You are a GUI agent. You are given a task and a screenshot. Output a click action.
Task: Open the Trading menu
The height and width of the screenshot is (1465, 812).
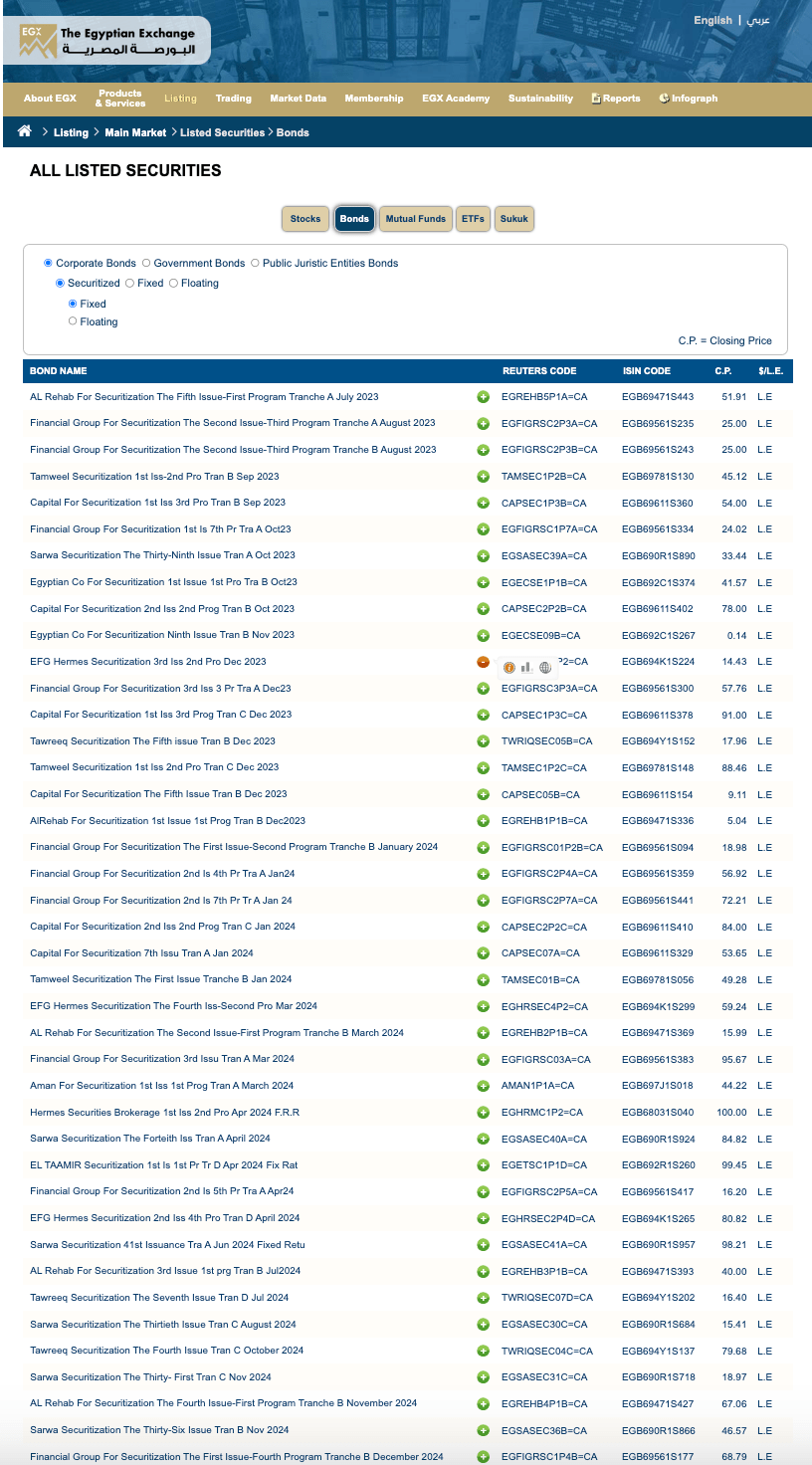point(234,99)
